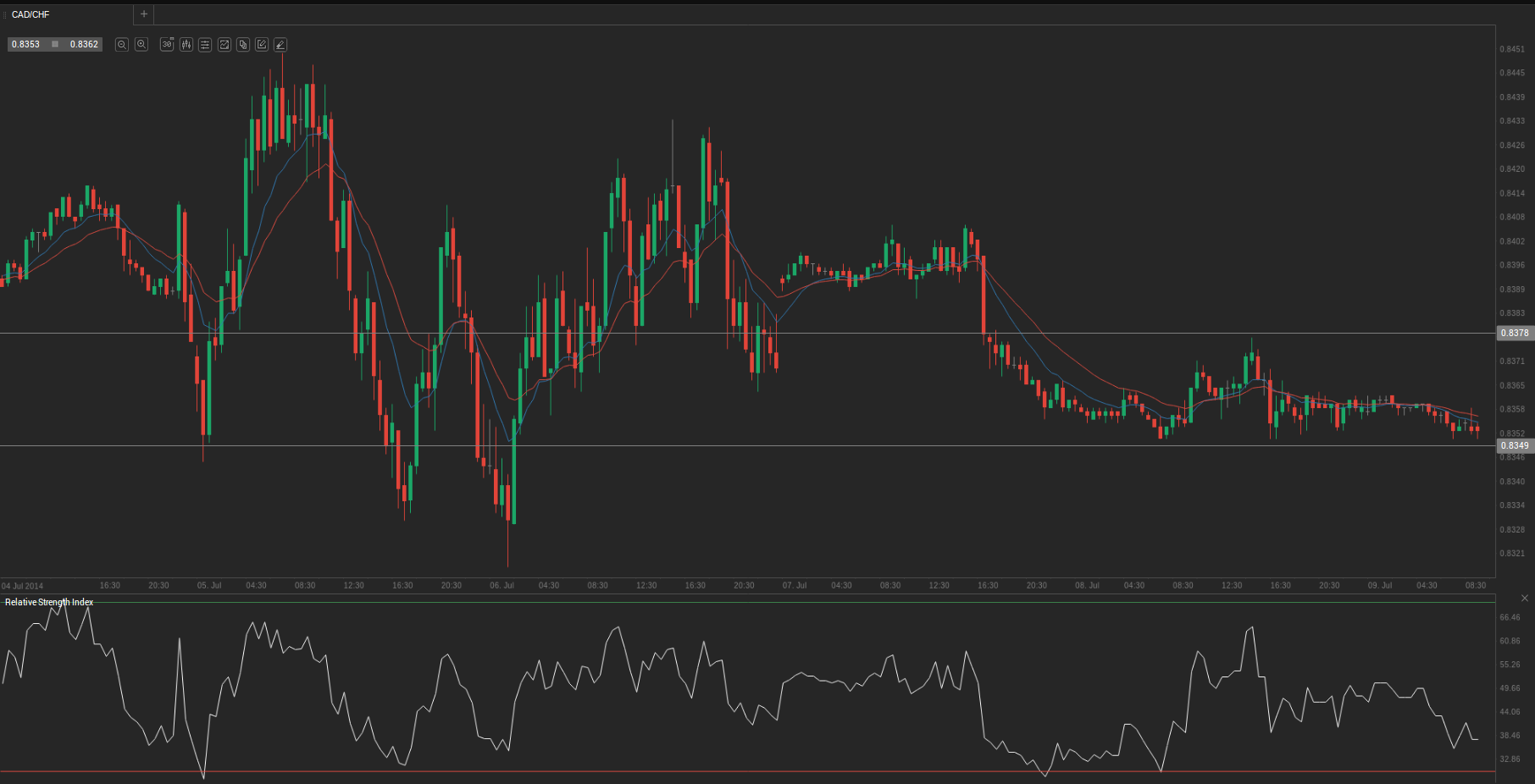Click the 32.86 RSI axis value

click(1510, 759)
